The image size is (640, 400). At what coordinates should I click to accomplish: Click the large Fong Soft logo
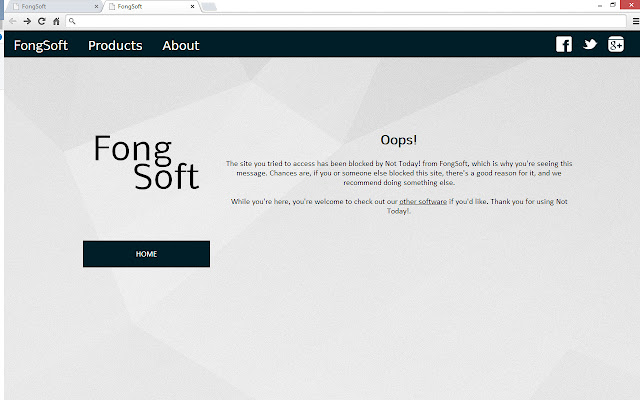coord(146,162)
